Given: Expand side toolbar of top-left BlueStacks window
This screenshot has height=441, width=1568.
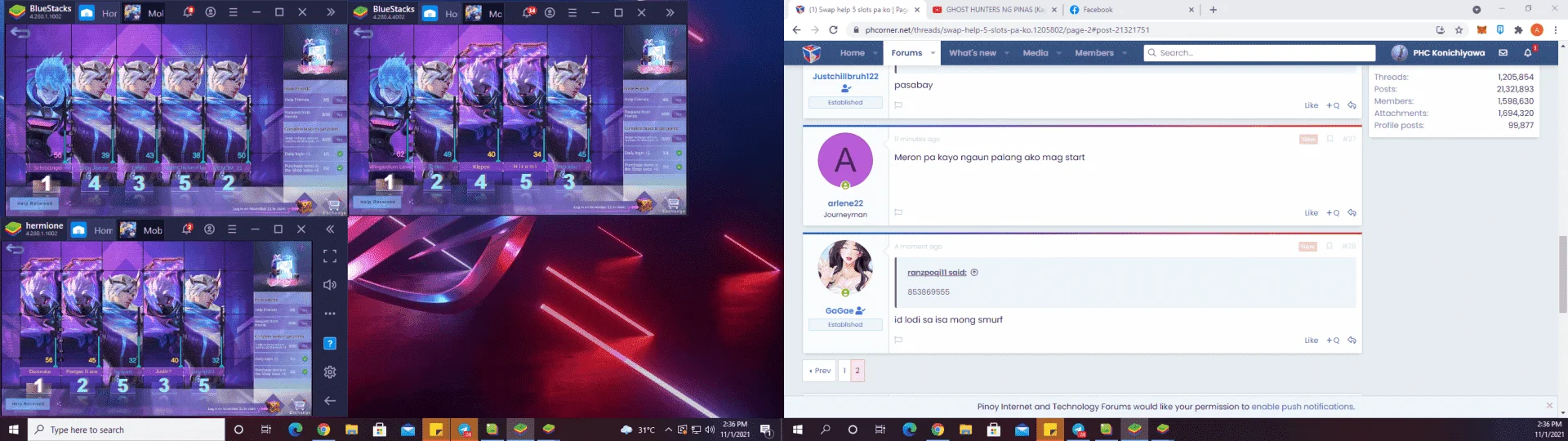Looking at the screenshot, I should click(x=331, y=12).
